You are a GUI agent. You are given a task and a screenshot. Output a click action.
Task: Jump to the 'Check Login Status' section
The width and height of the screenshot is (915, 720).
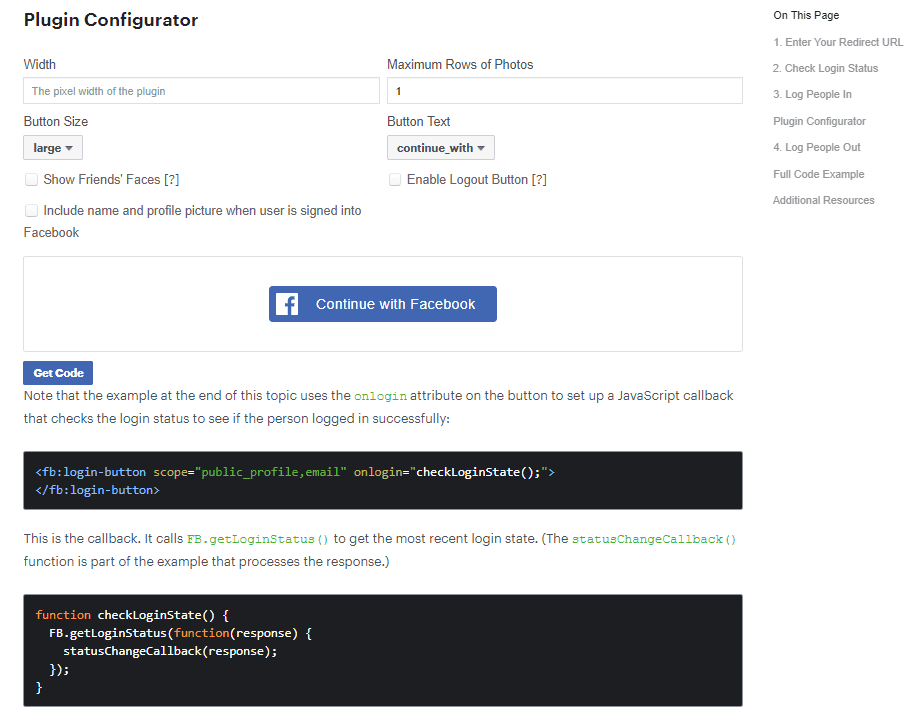pos(826,68)
